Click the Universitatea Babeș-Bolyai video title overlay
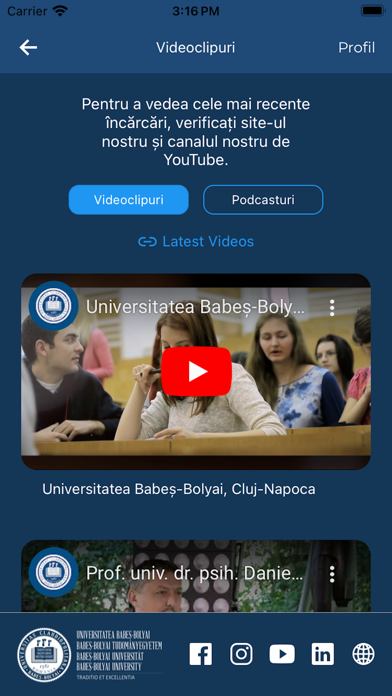The width and height of the screenshot is (392, 696). pyautogui.click(x=195, y=307)
